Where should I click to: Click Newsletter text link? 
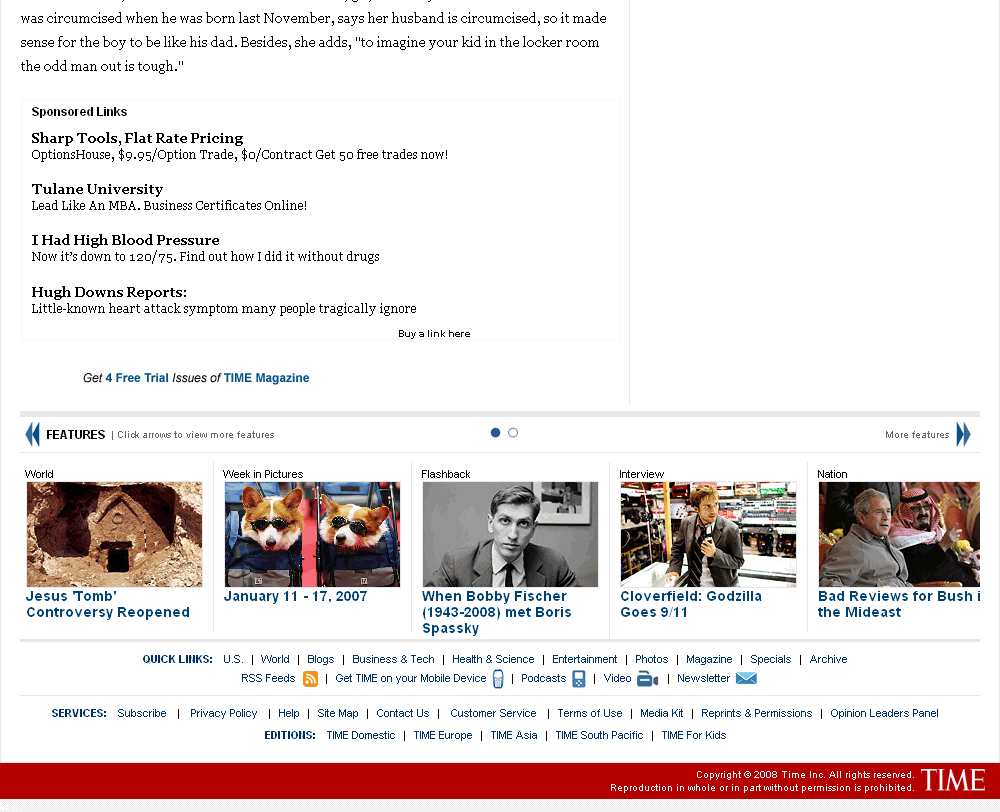click(703, 678)
